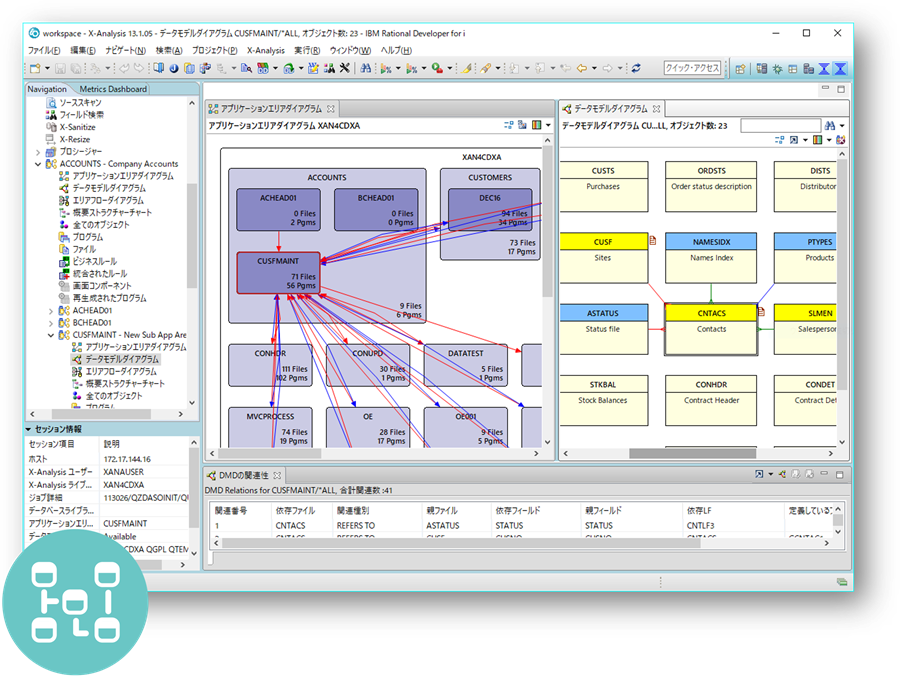
Task: Close the DMDの関連性 view tab
Action: pos(277,475)
